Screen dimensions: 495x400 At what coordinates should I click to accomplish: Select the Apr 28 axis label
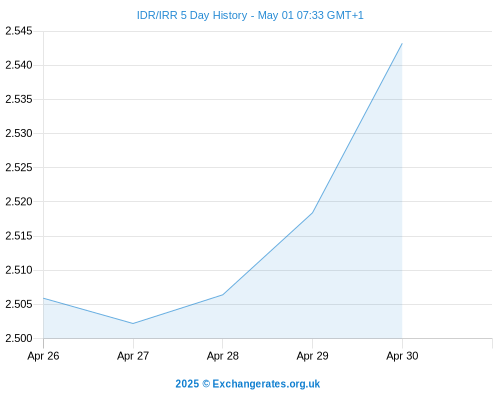click(223, 356)
